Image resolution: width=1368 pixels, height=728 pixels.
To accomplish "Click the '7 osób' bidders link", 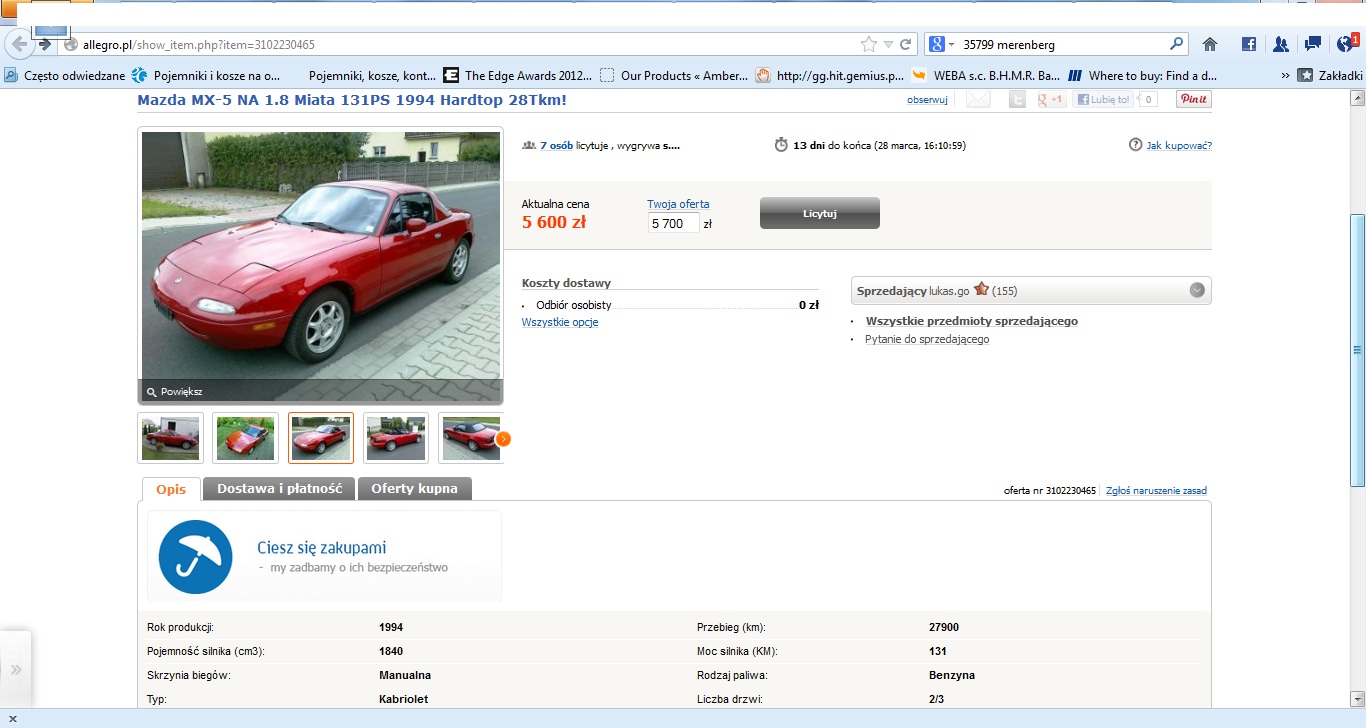I will pyautogui.click(x=556, y=145).
